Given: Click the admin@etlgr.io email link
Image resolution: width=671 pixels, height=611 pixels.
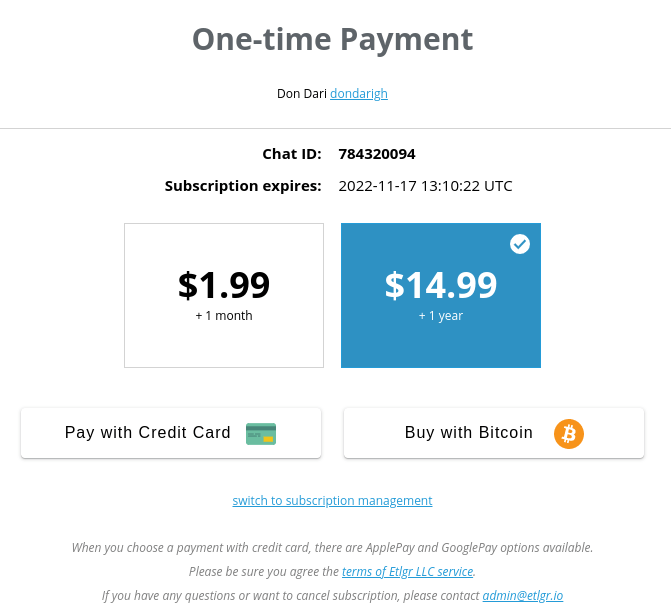Looking at the screenshot, I should pyautogui.click(x=522, y=595).
